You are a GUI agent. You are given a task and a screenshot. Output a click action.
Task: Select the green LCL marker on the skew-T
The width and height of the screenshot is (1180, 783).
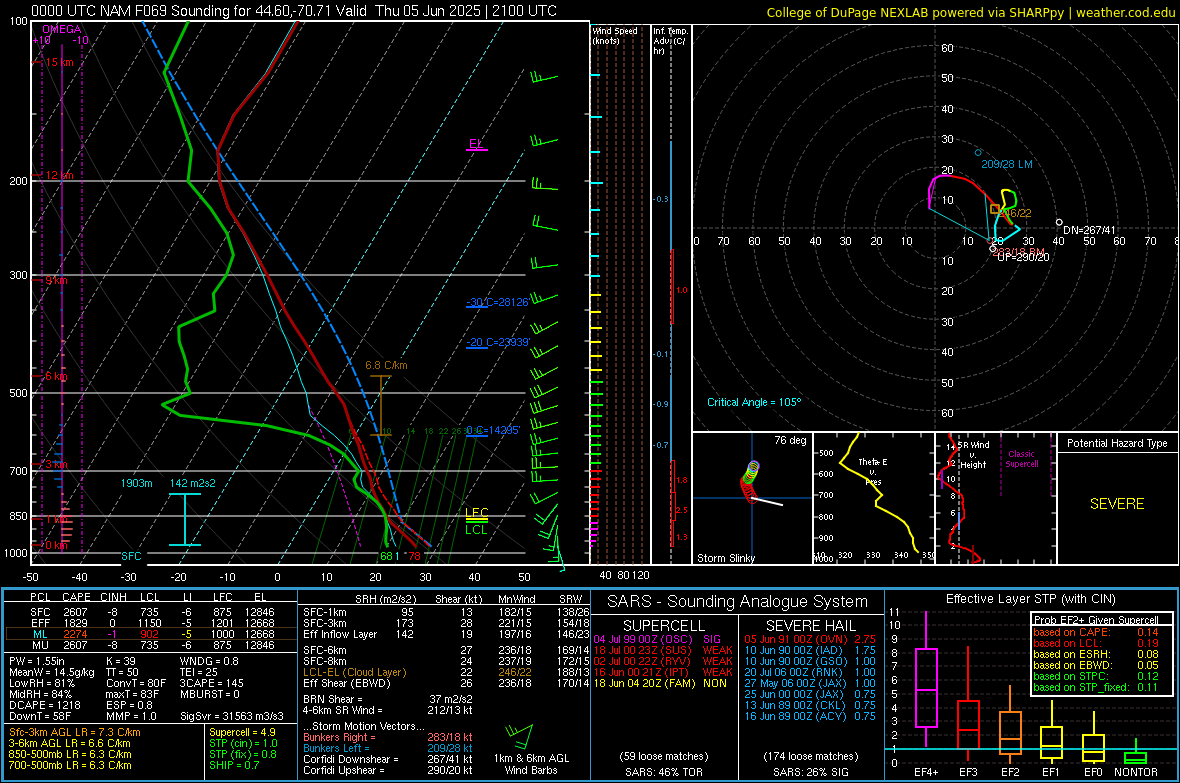tap(476, 529)
